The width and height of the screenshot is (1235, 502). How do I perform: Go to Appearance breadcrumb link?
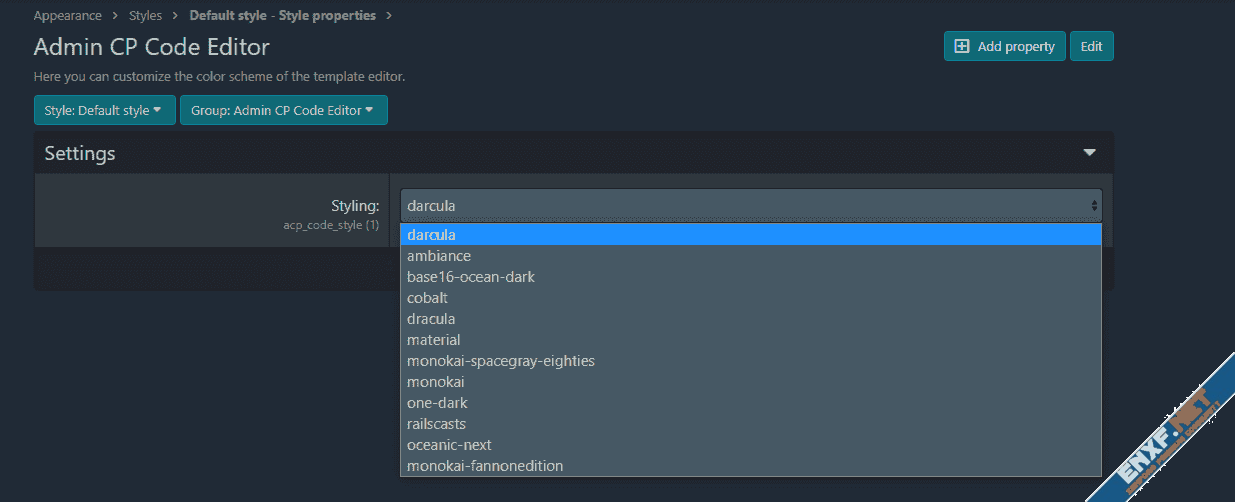[67, 16]
